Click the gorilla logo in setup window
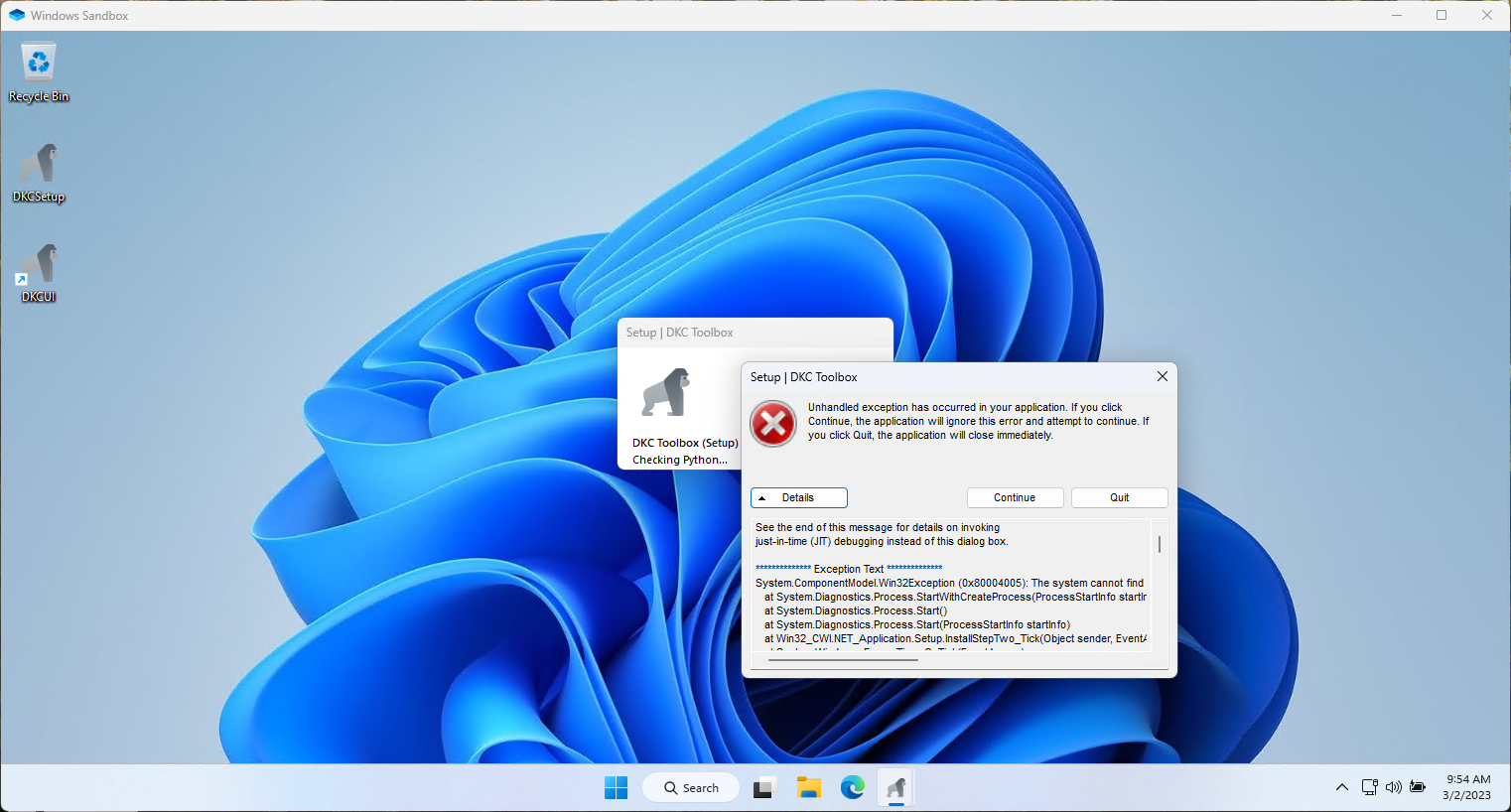Image resolution: width=1511 pixels, height=812 pixels. click(665, 391)
